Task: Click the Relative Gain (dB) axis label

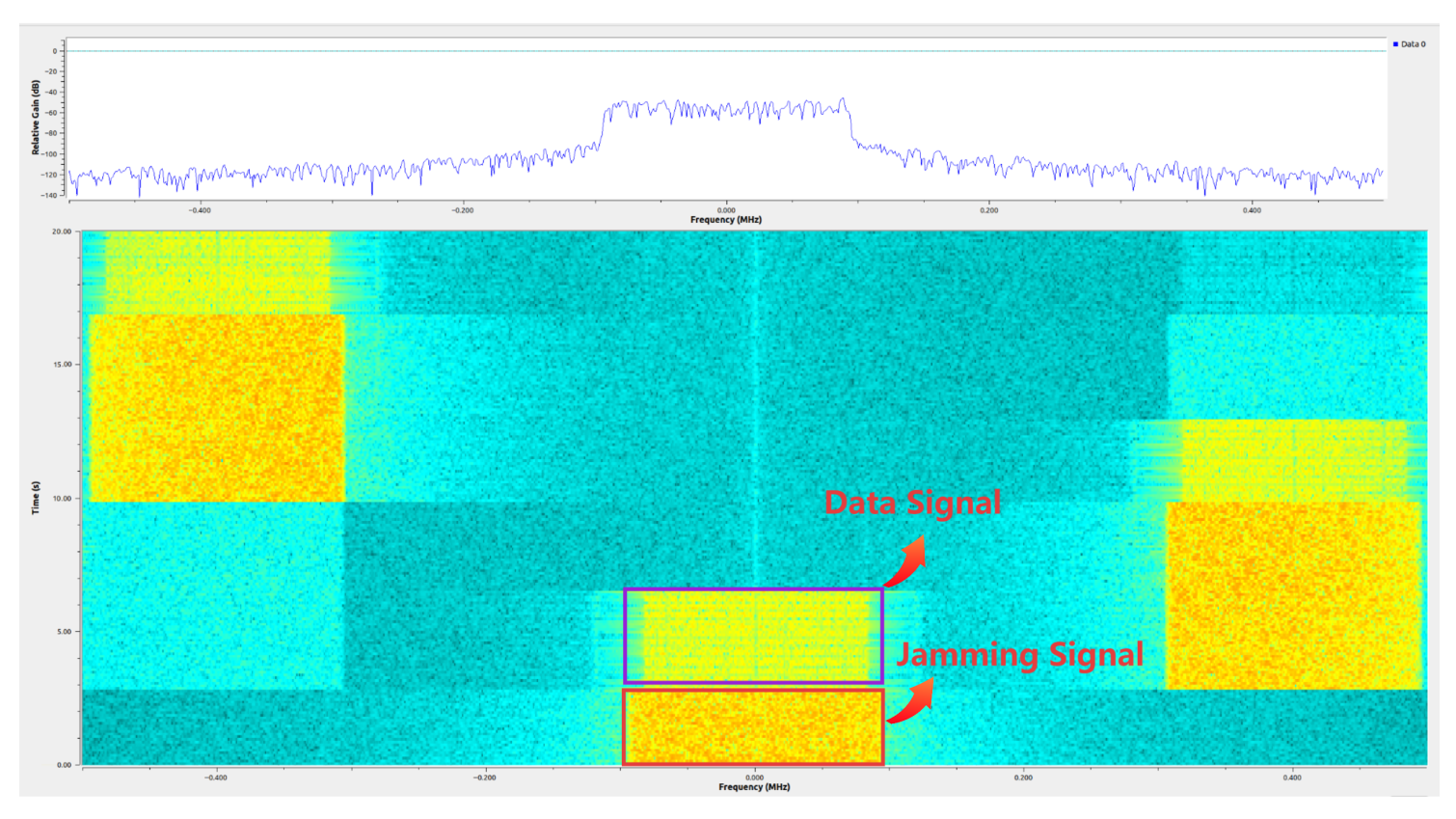Action: click(x=36, y=117)
